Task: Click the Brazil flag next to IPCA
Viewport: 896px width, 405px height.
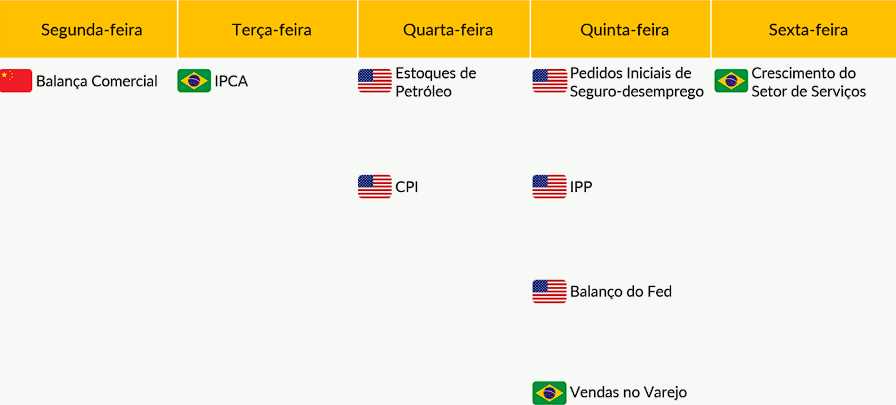Action: tap(194, 81)
